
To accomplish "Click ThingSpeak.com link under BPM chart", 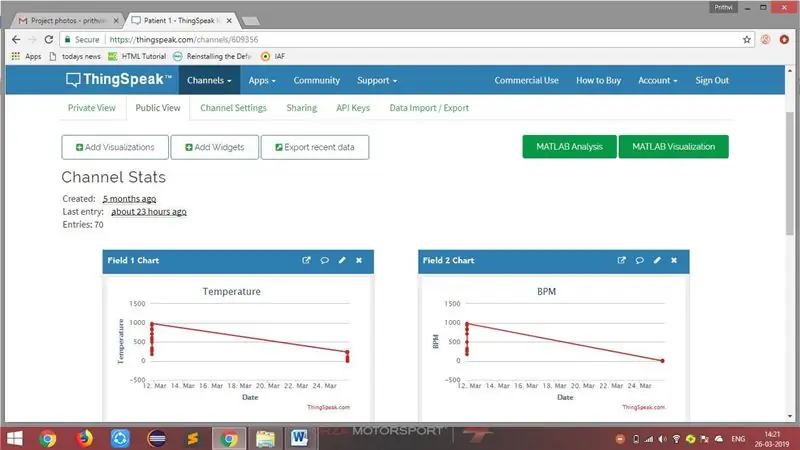I will [643, 407].
